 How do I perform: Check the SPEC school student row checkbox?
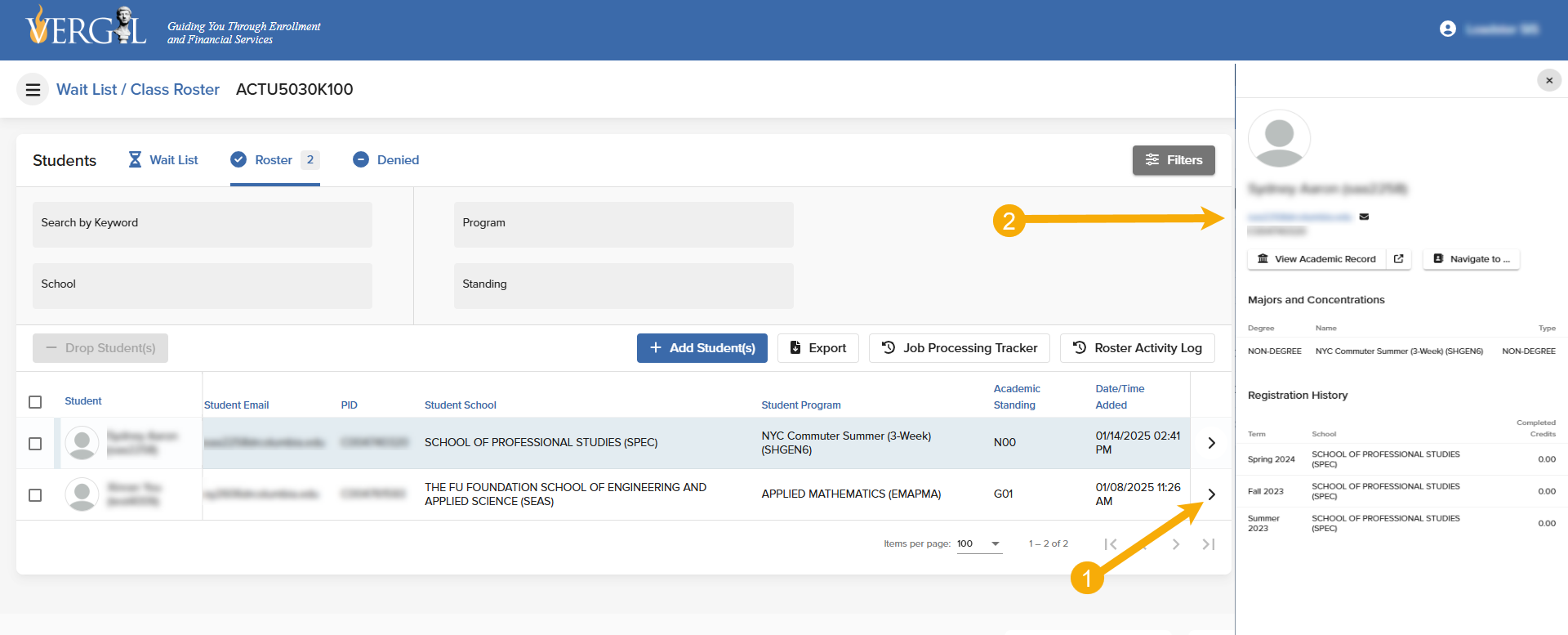35,444
